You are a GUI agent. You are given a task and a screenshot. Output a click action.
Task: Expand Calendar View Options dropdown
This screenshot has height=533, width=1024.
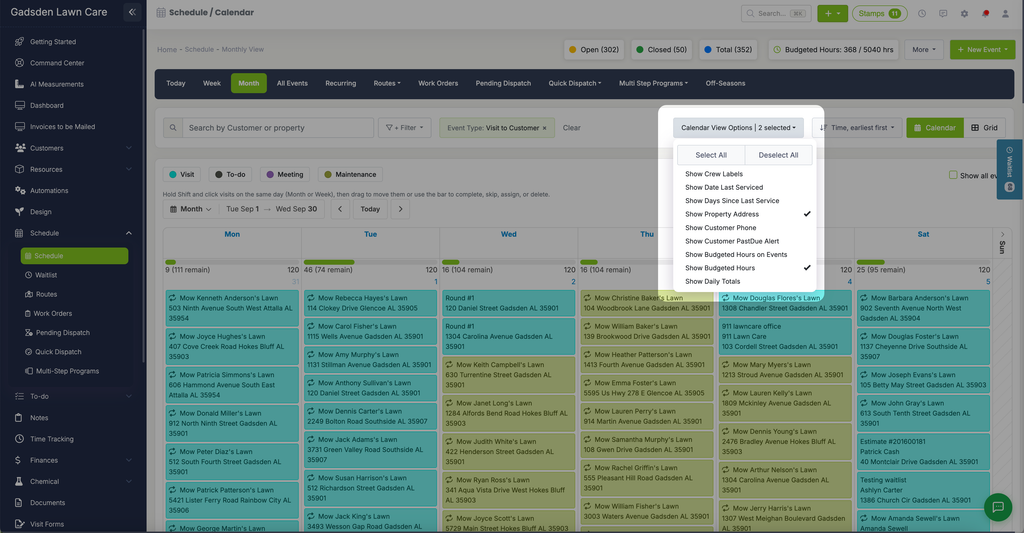point(739,127)
